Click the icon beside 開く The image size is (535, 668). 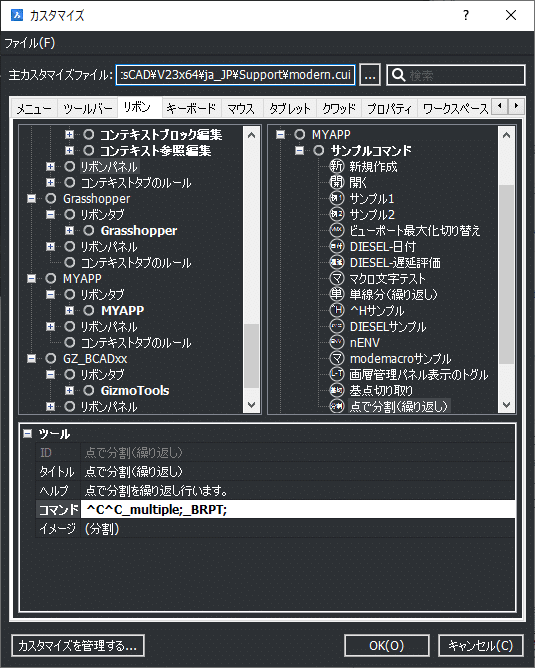337,182
